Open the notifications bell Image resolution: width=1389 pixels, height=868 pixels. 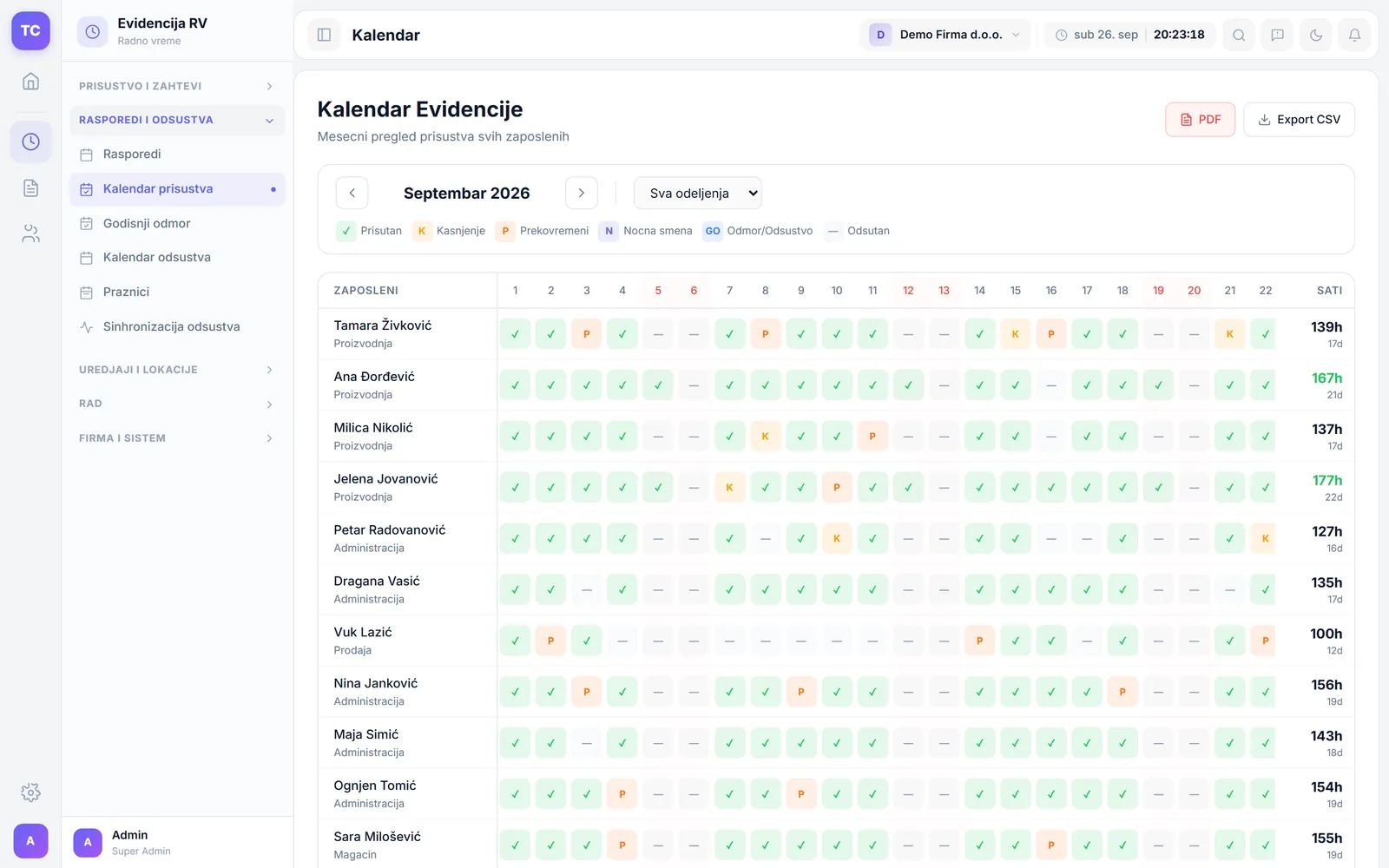coord(1354,35)
